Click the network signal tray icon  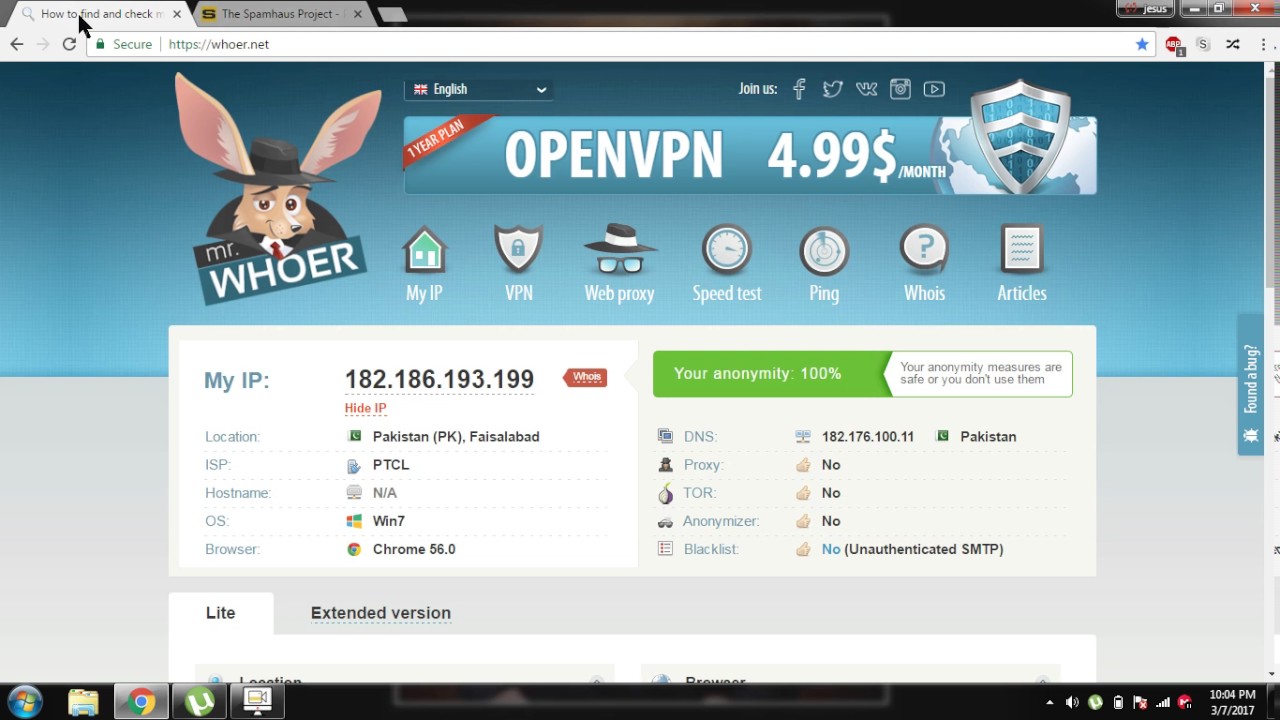click(1163, 702)
